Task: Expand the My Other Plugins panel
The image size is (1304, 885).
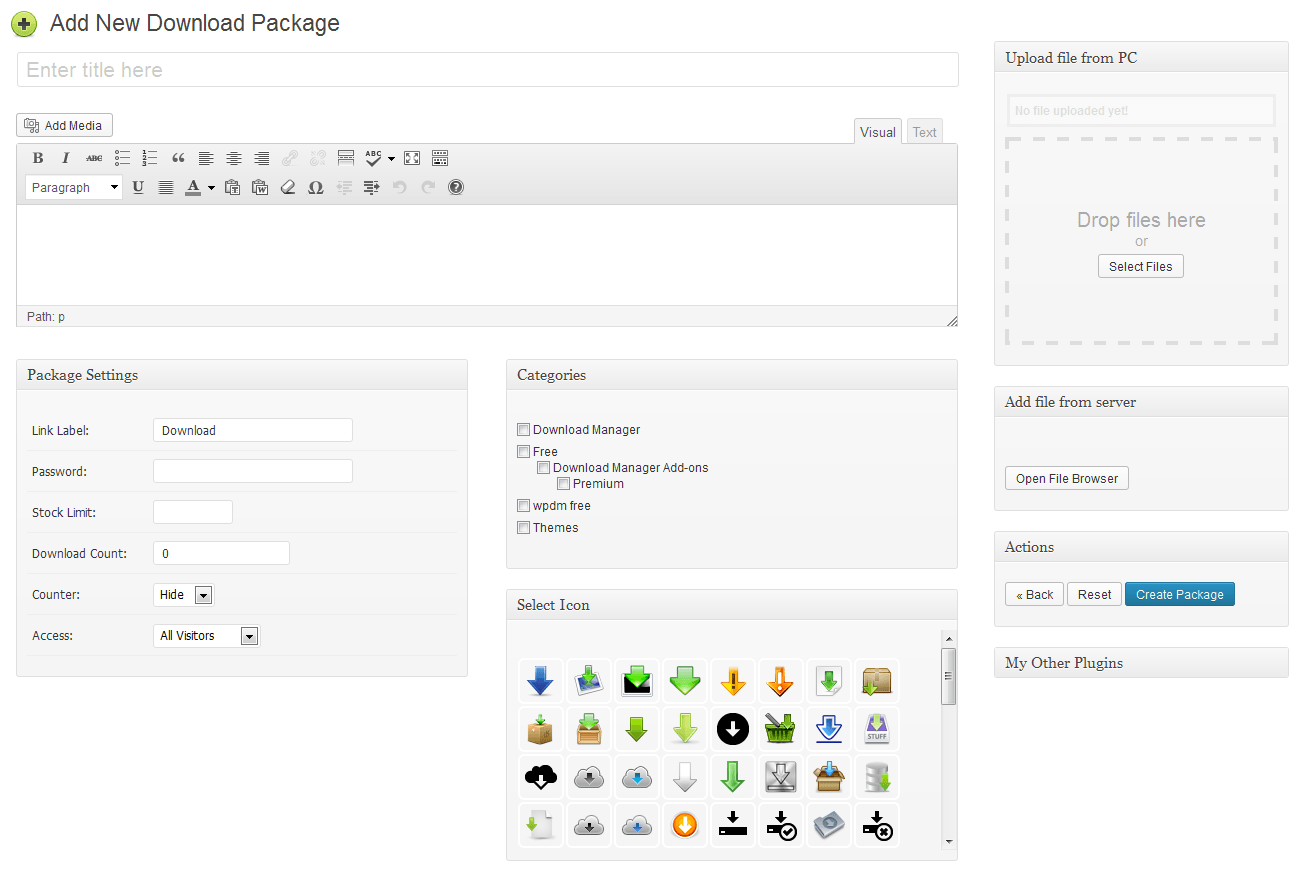Action: [1141, 663]
